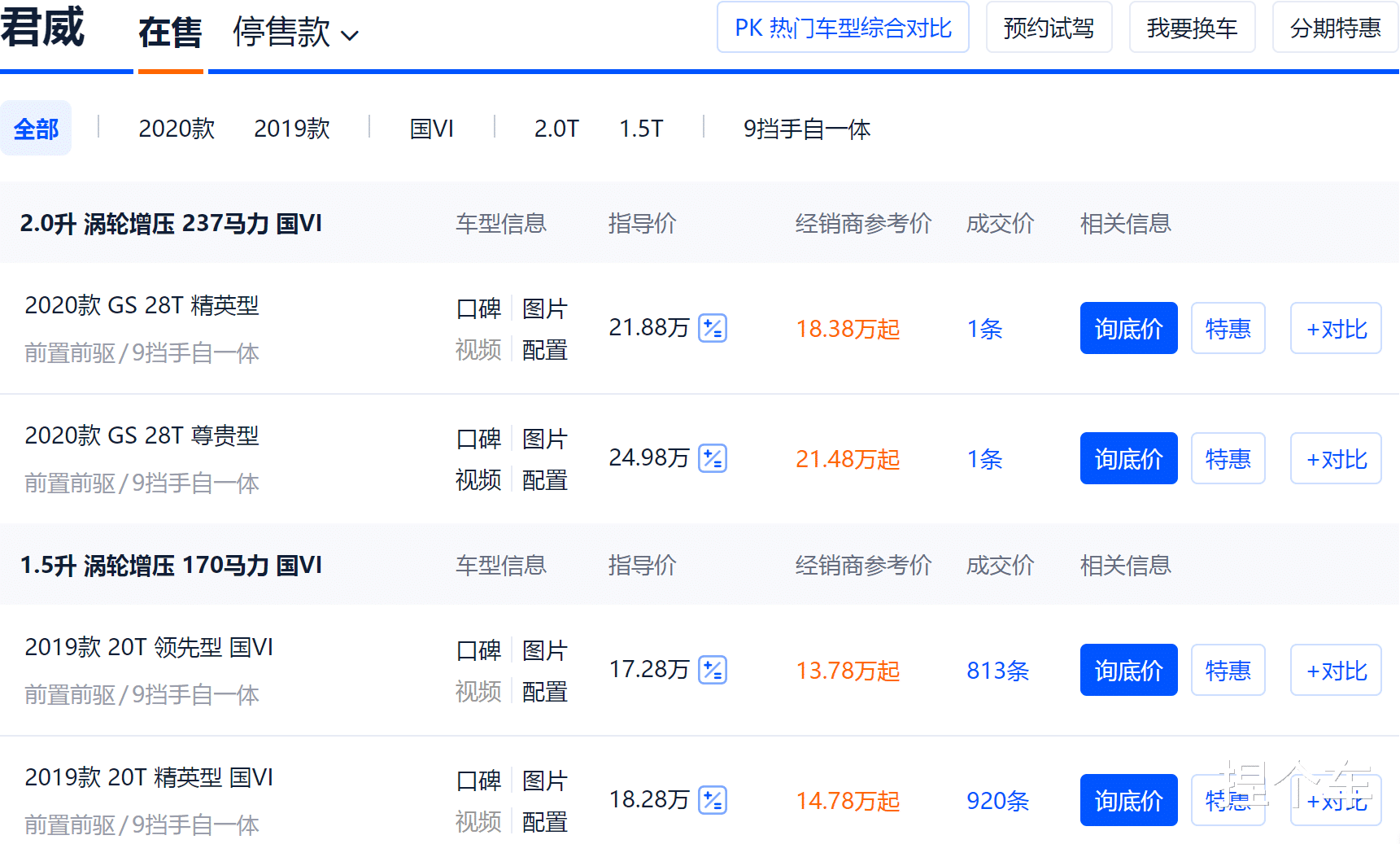Image resolution: width=1400 pixels, height=844 pixels.
Task: Open price calculator for 2019款 20T 领先型
Action: [x=713, y=670]
